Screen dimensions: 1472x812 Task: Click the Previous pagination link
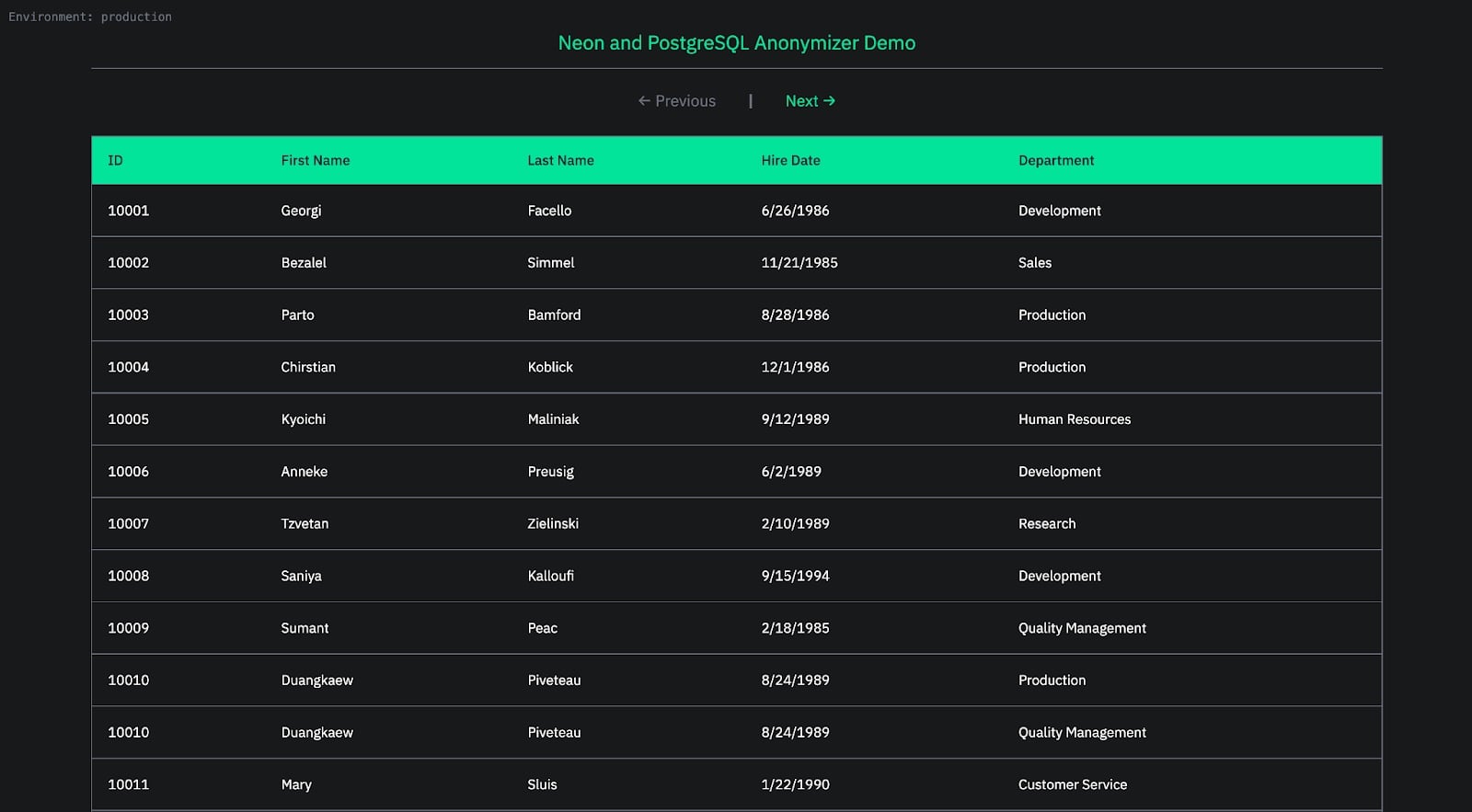[684, 101]
